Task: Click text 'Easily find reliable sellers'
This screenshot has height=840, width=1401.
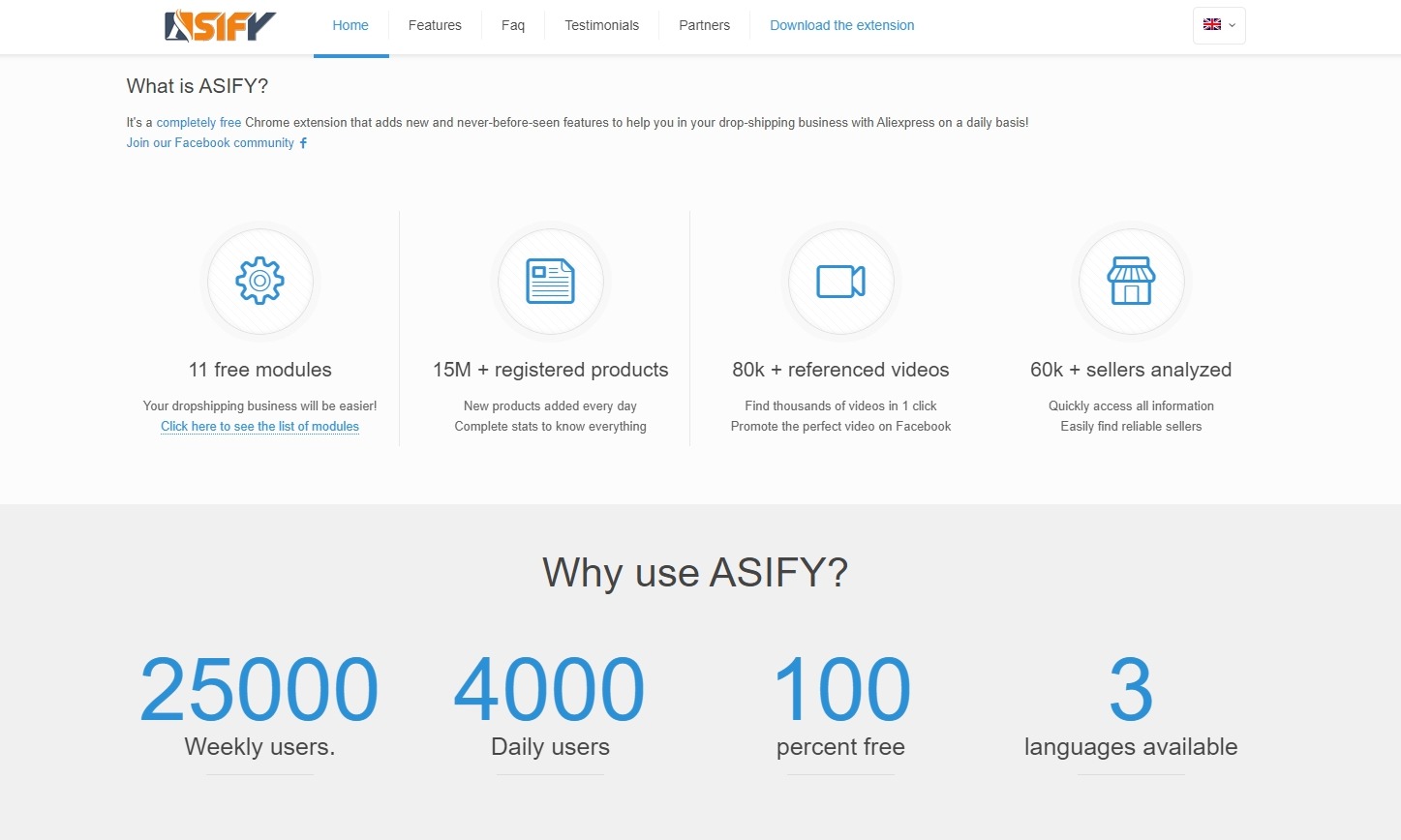Action: [1131, 427]
